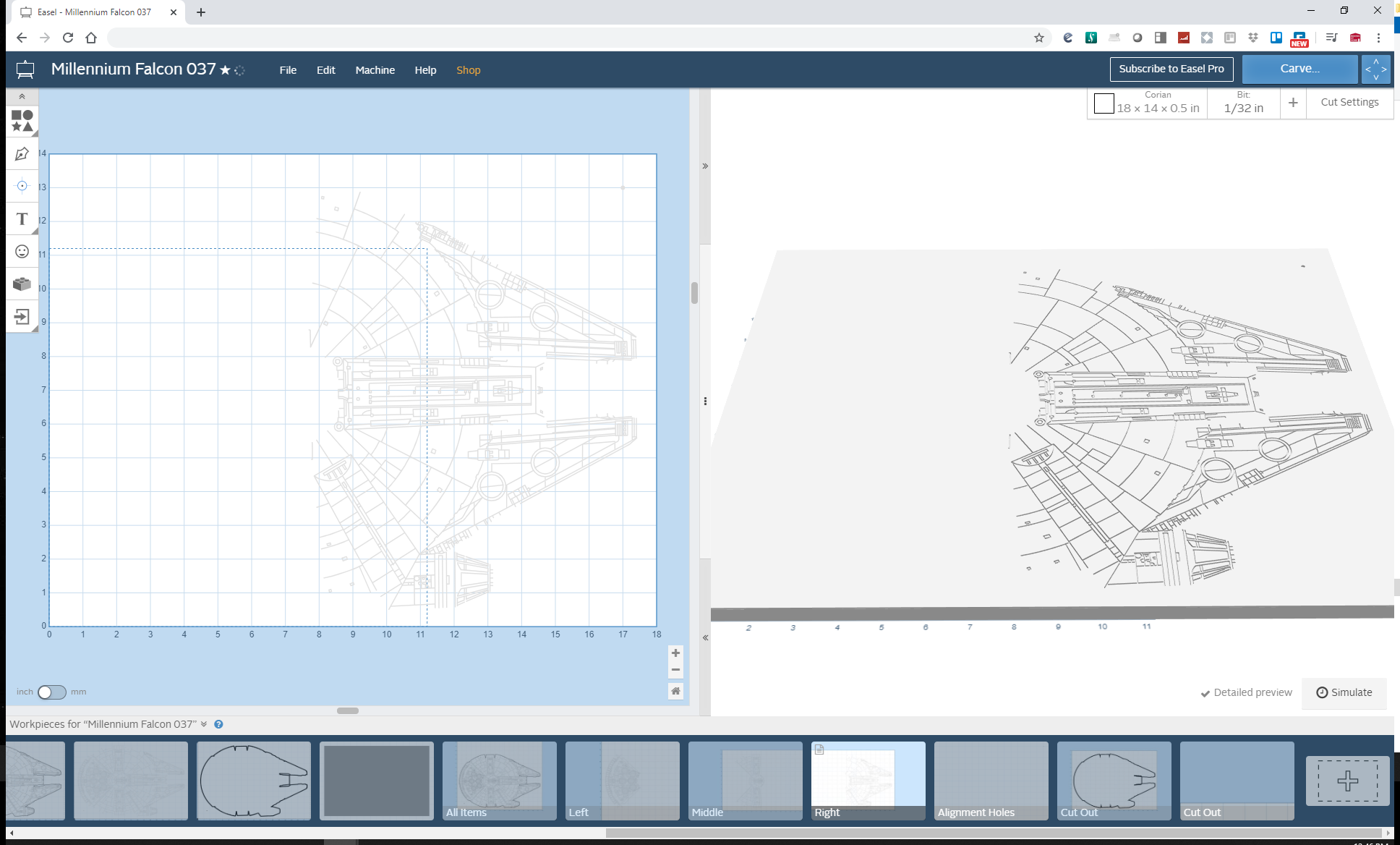1400x845 pixels.
Task: Open Cut Settings panel
Action: (1349, 103)
